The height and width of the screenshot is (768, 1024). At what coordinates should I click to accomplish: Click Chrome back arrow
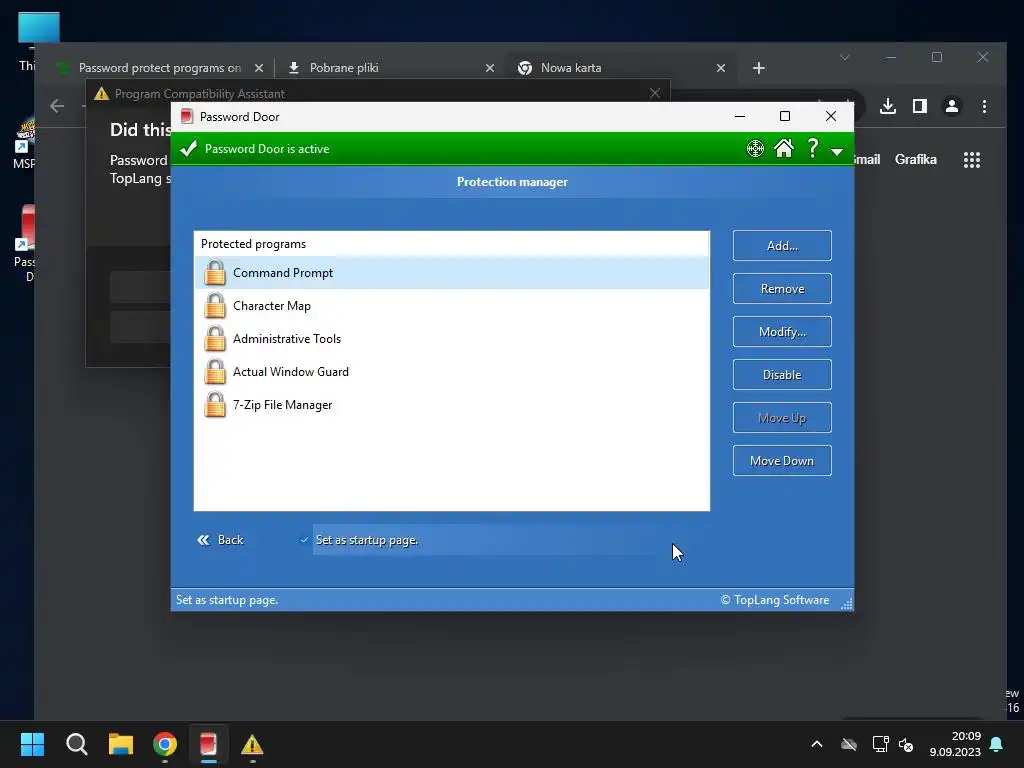point(57,106)
